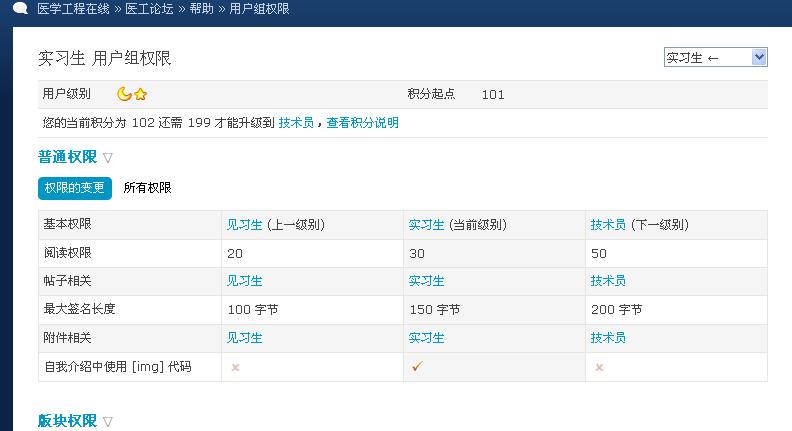
Task: Expand the 版块权限 section via its triangle
Action: [108, 422]
